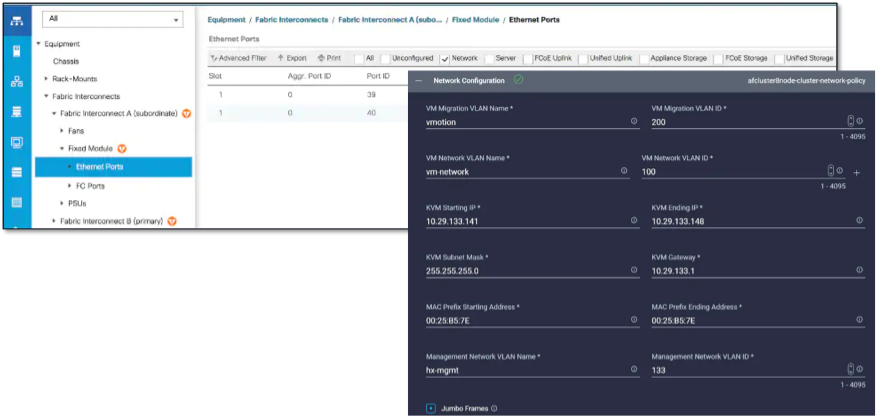Collapse the Network Configuration section
This screenshot has height=418, width=879.
pyautogui.click(x=418, y=79)
